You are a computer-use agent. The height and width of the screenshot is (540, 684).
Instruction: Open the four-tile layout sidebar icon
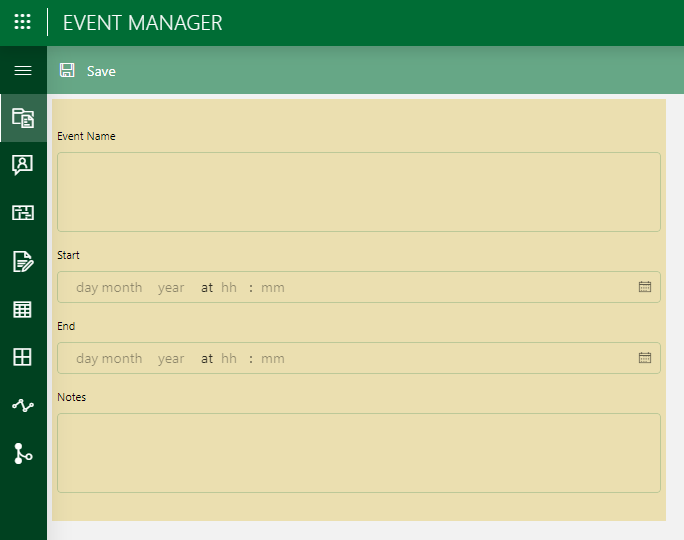(x=23, y=357)
